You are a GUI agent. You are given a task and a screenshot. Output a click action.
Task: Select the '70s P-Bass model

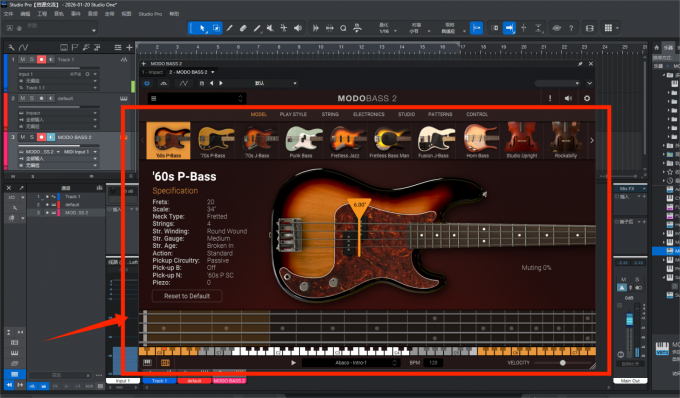pos(213,140)
